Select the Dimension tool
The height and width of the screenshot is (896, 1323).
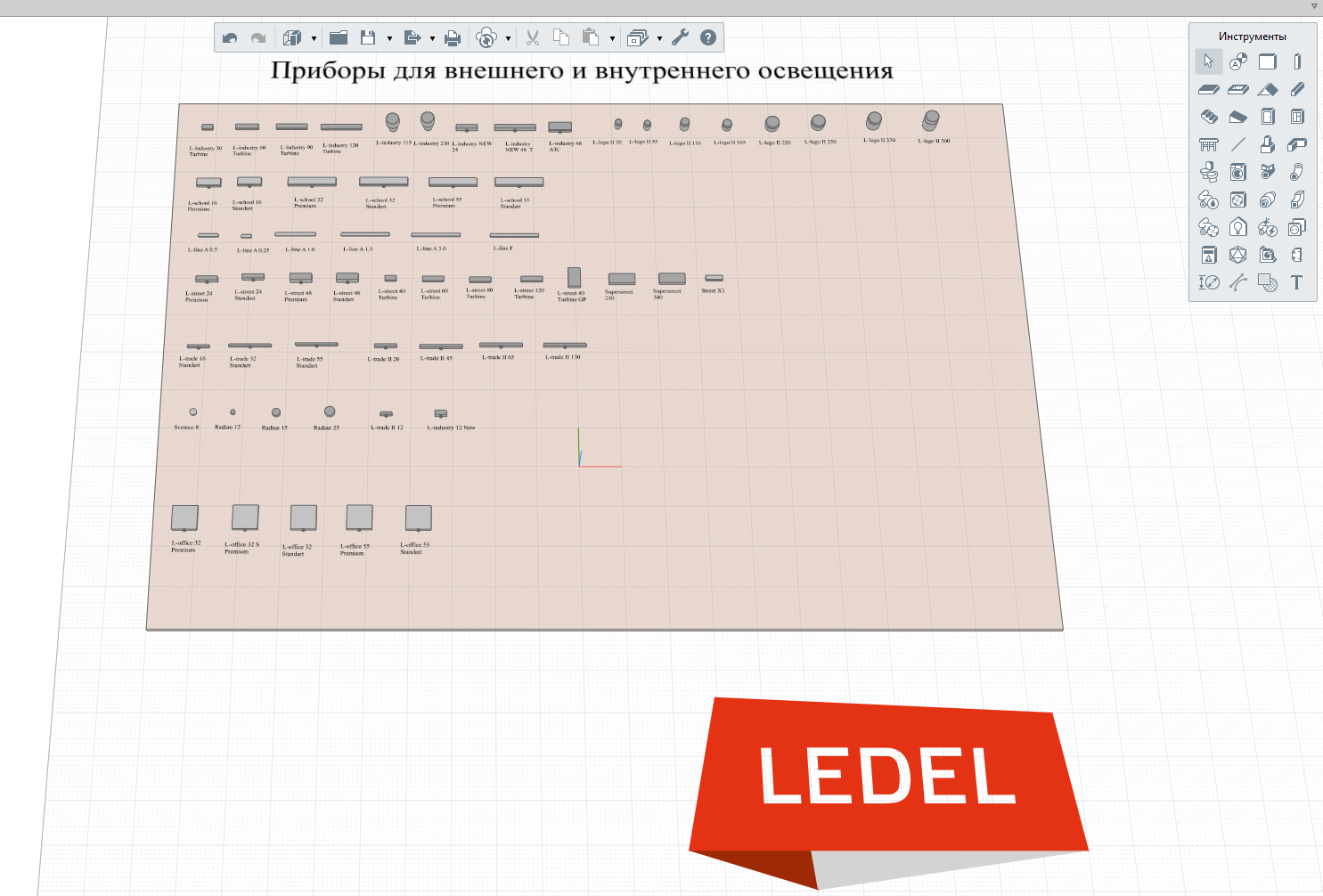click(x=1209, y=282)
